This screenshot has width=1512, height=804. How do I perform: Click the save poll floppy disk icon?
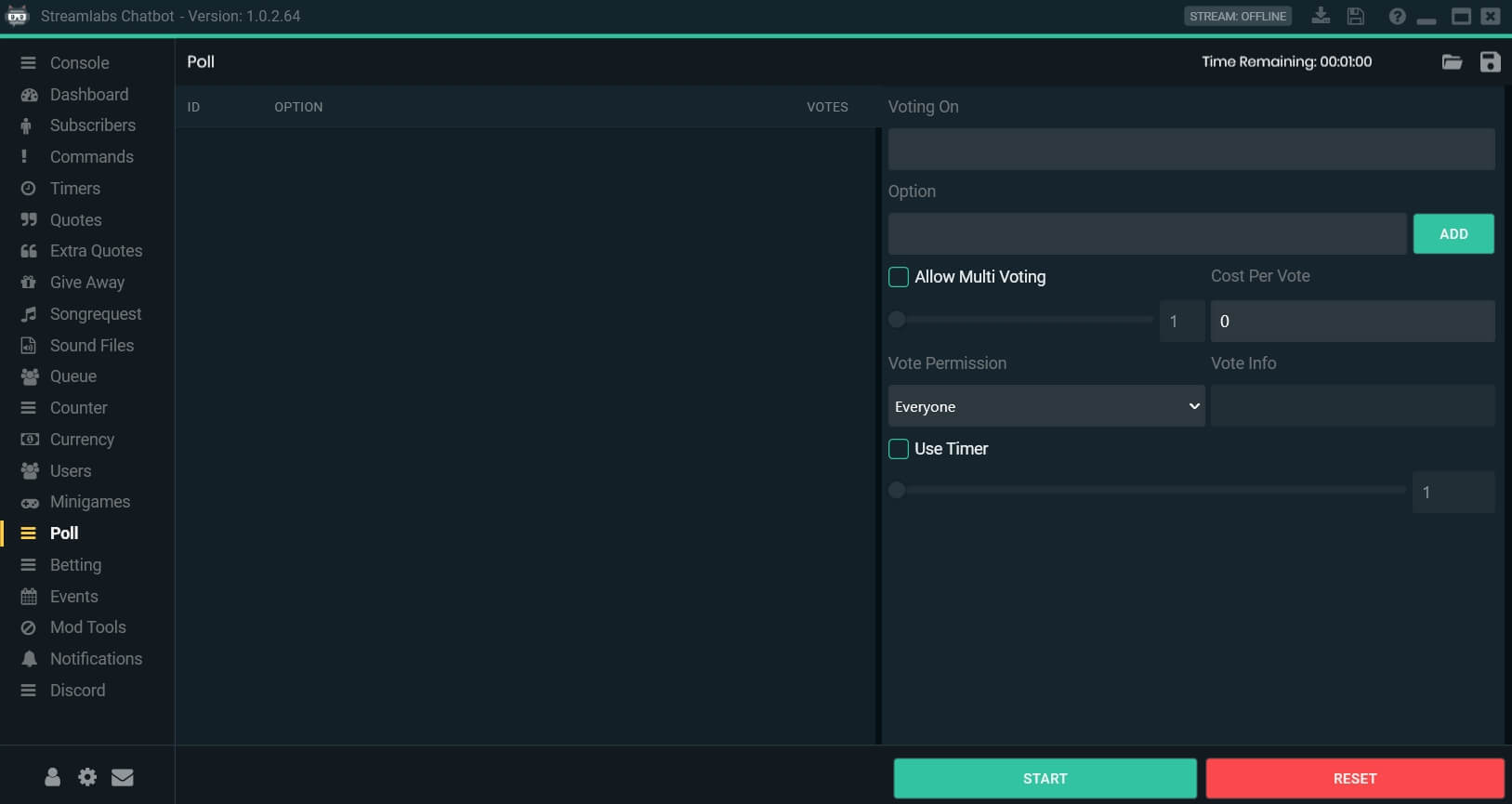point(1490,62)
